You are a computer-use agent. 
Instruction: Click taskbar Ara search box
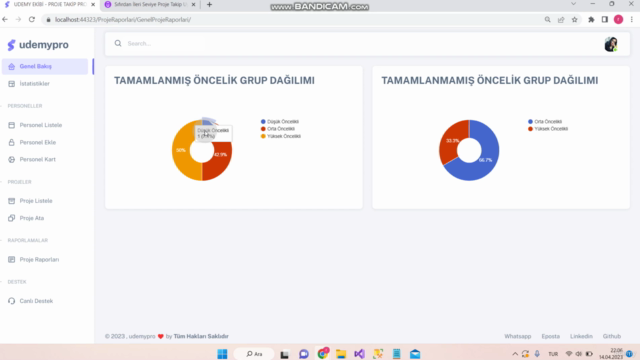254,354
